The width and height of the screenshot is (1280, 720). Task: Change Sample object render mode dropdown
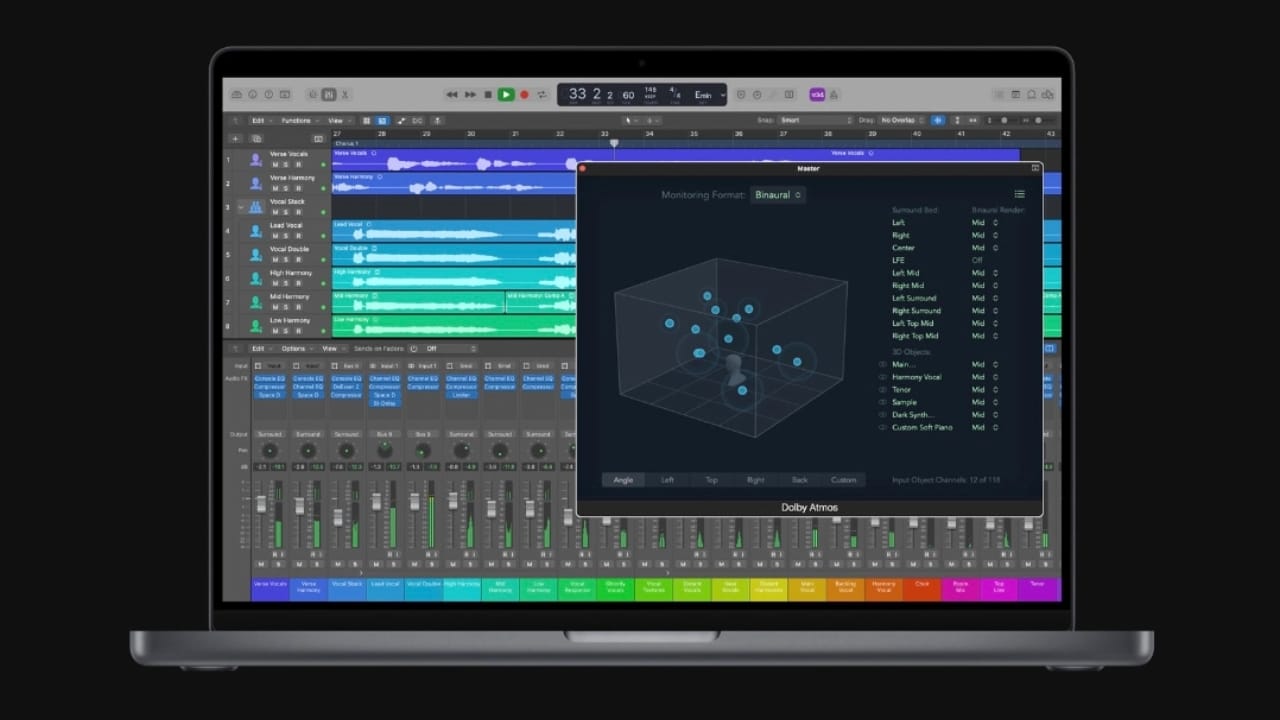[984, 402]
